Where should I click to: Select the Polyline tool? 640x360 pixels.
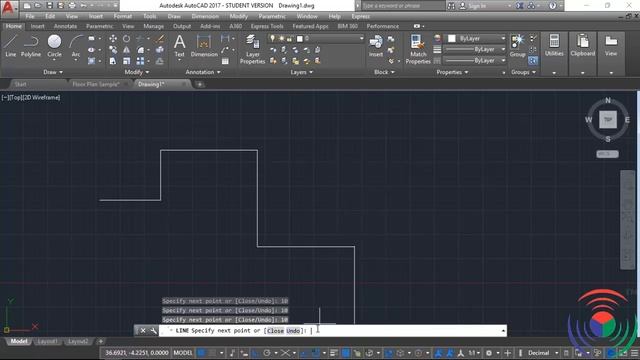pyautogui.click(x=31, y=46)
